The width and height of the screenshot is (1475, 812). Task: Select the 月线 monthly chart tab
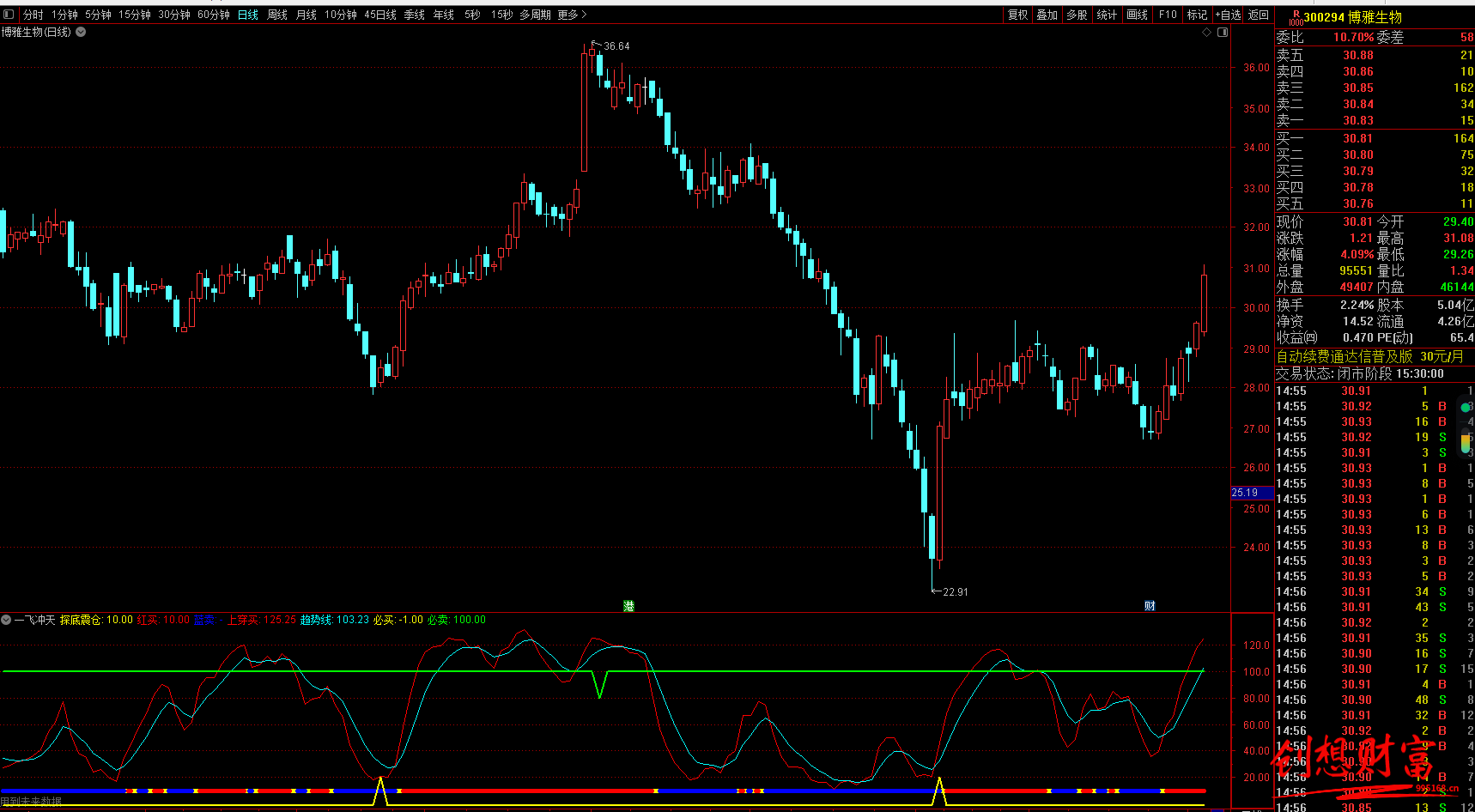(x=307, y=15)
